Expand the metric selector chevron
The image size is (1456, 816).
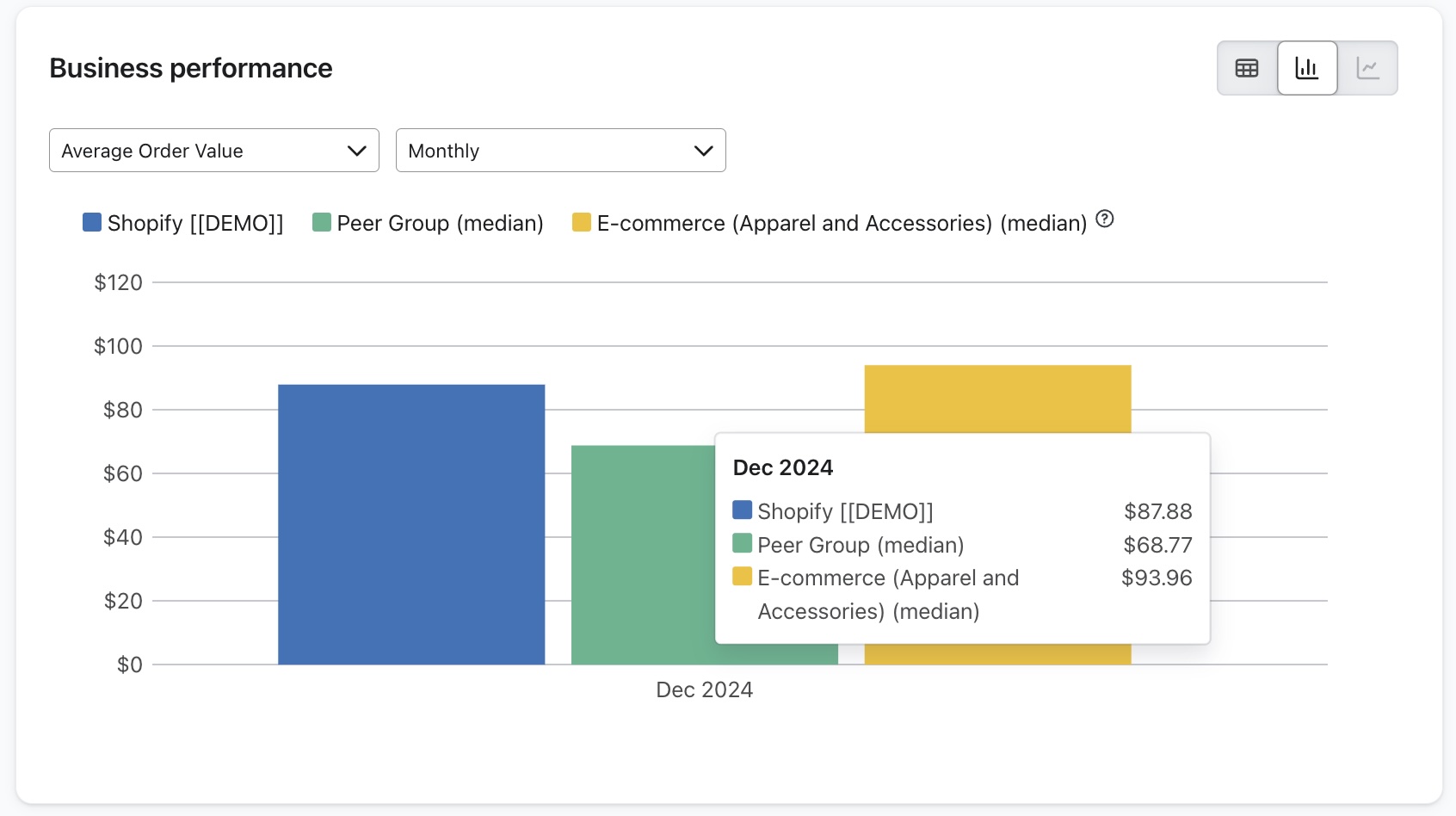click(357, 150)
